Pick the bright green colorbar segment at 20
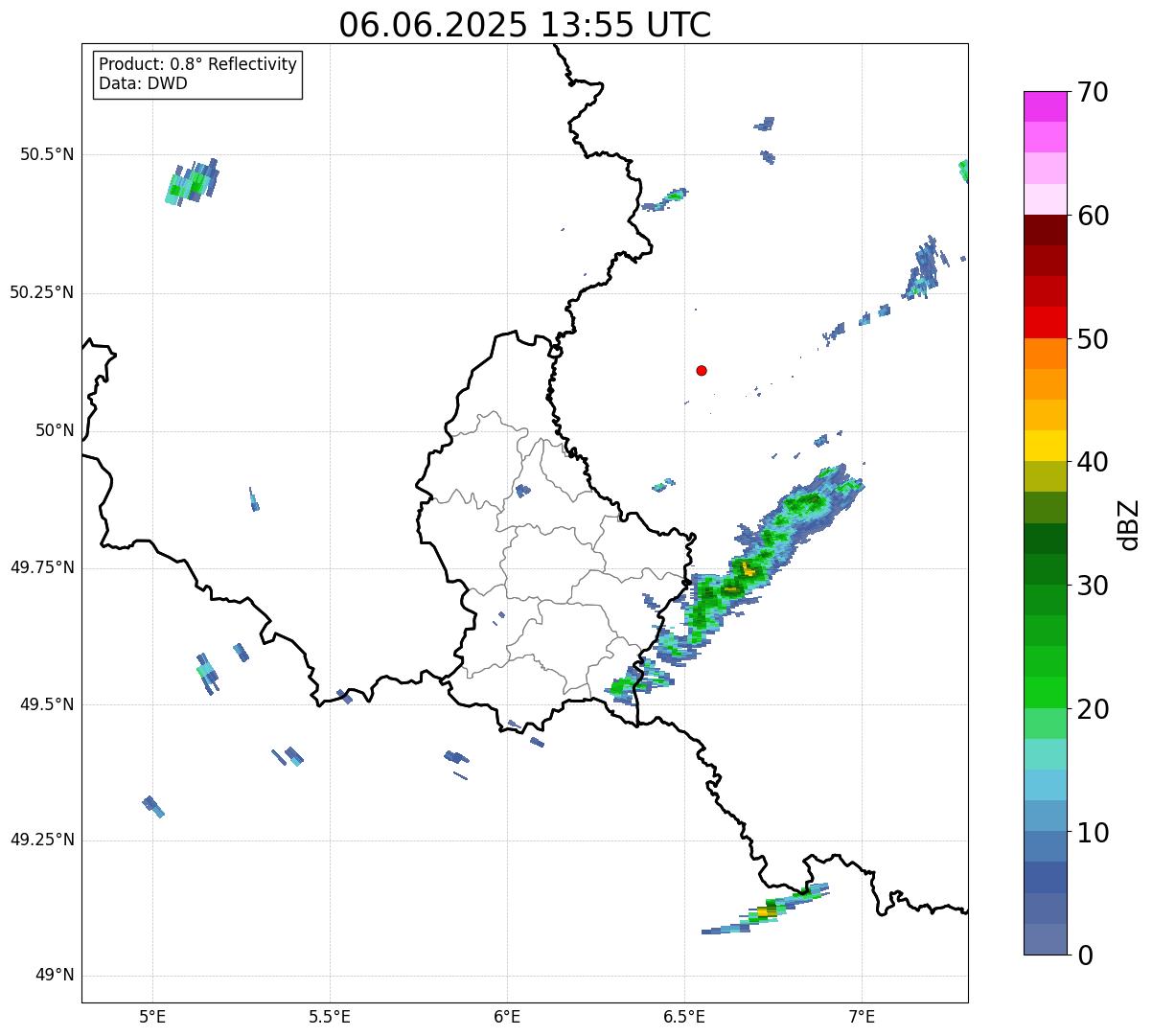The image size is (1152, 1036). [1045, 693]
